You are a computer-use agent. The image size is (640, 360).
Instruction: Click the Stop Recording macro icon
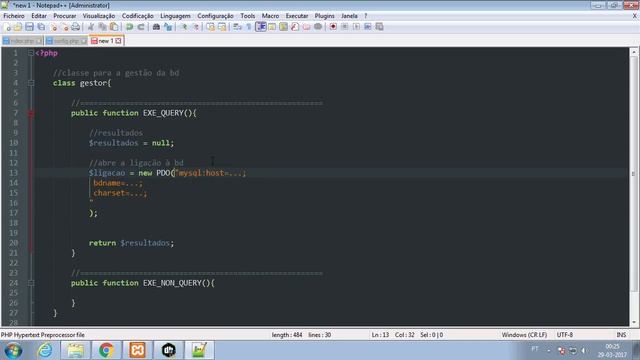coord(344,27)
